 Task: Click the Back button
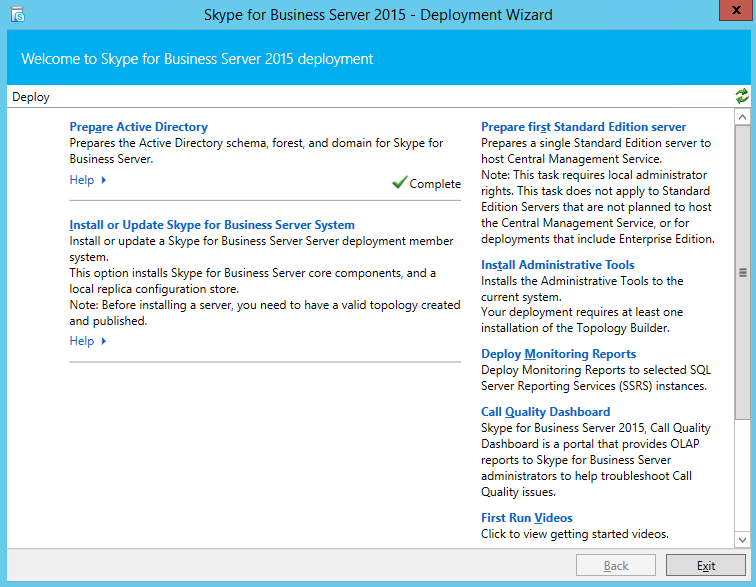click(616, 565)
